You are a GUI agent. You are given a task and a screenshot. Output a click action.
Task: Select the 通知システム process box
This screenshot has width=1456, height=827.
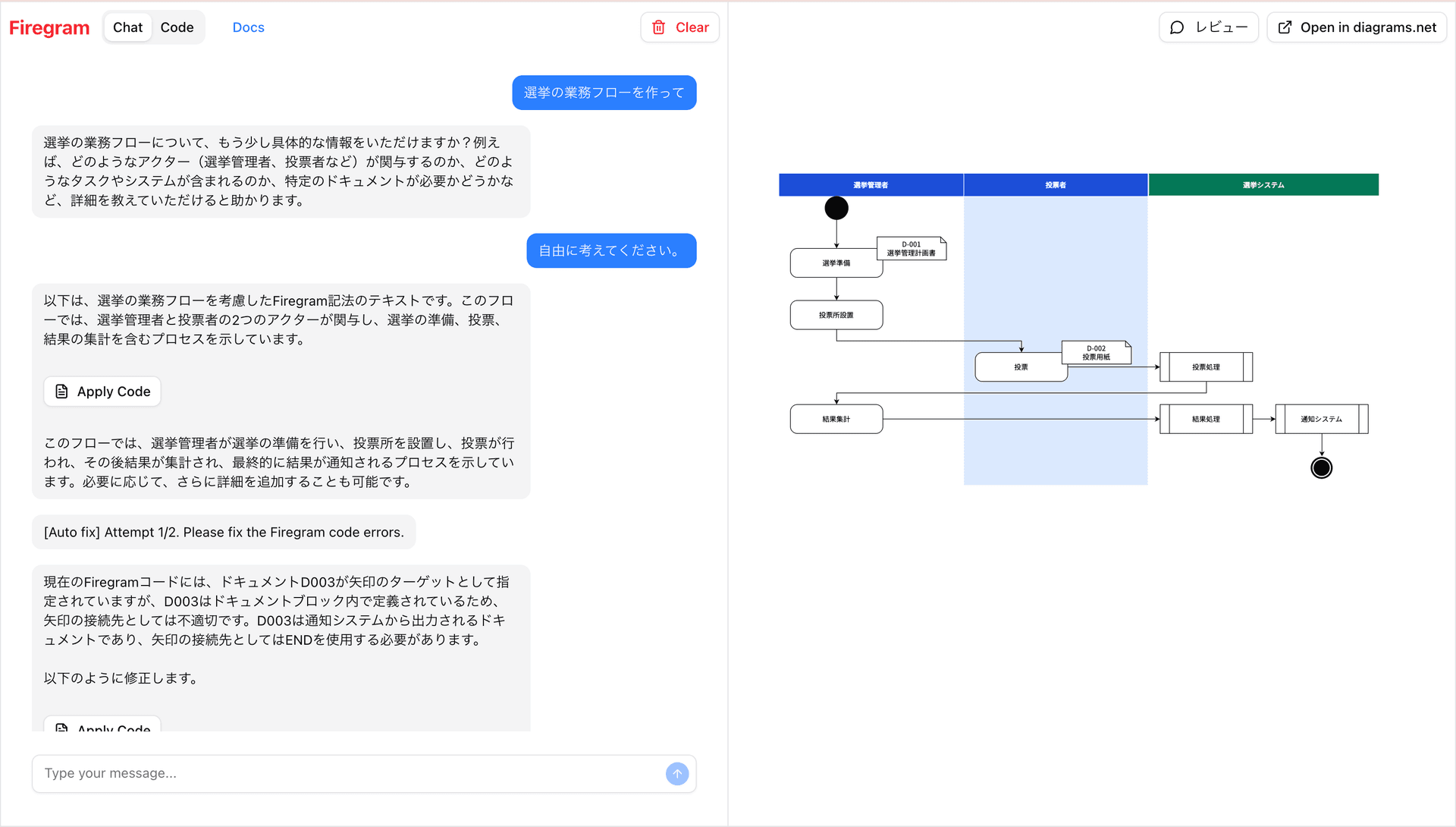click(x=1321, y=419)
